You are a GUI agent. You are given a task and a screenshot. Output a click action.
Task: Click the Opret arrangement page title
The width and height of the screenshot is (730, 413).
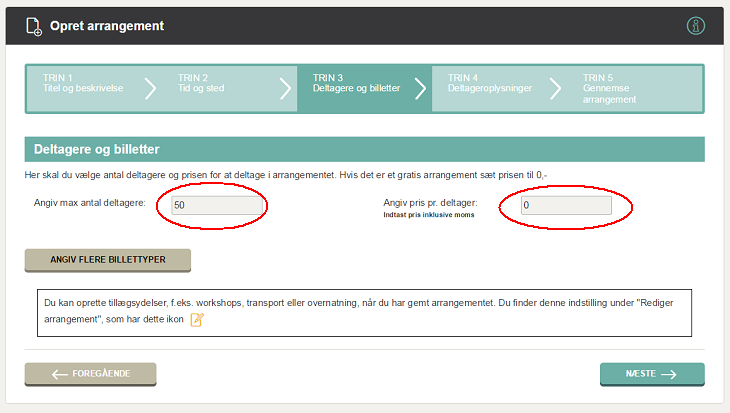click(x=107, y=26)
